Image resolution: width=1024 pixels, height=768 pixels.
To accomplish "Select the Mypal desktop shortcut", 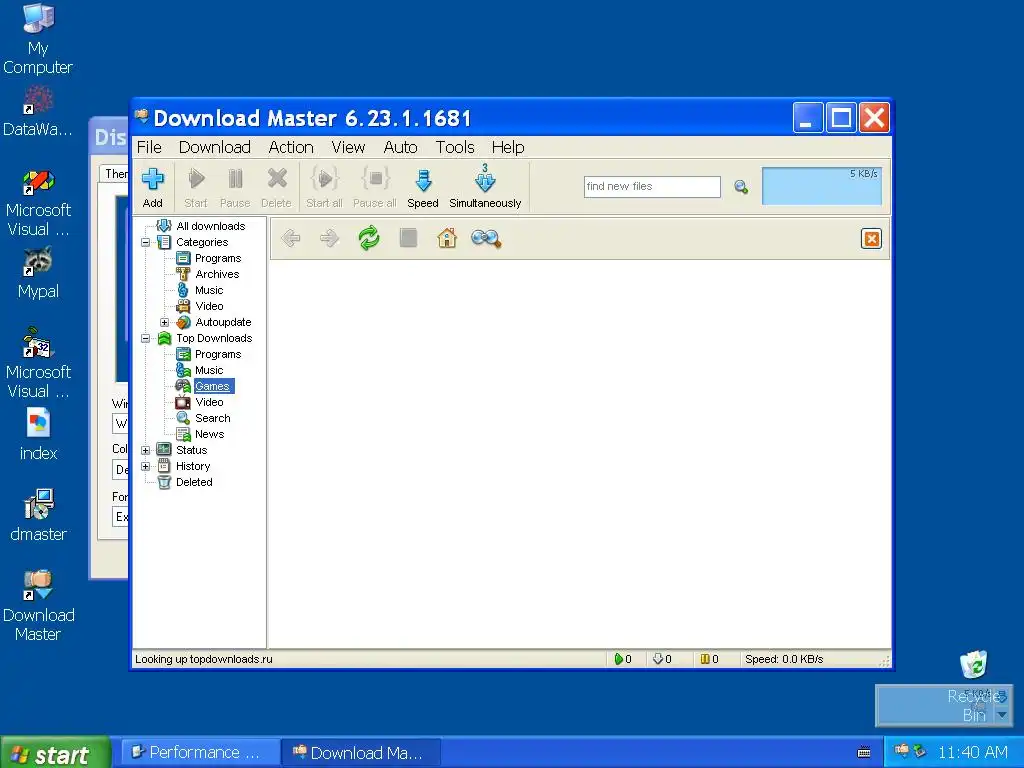I will [x=38, y=273].
